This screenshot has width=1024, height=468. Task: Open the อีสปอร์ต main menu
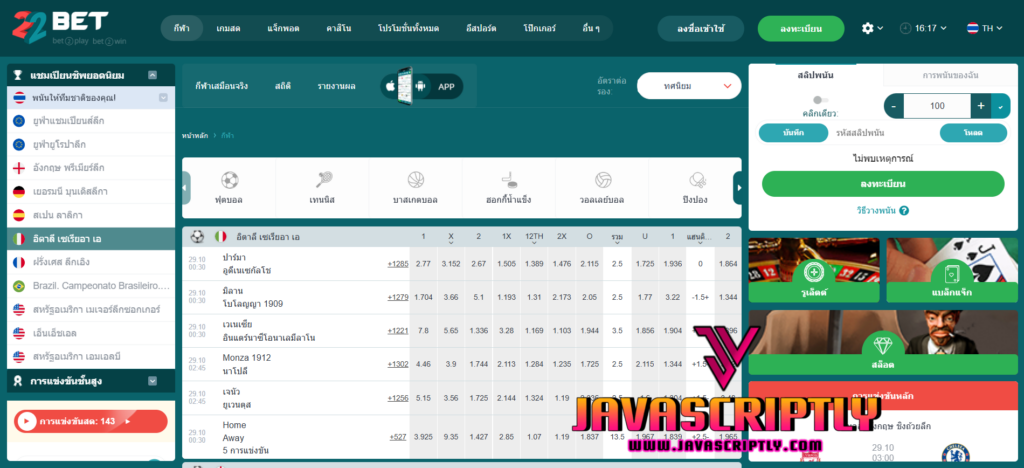482,28
